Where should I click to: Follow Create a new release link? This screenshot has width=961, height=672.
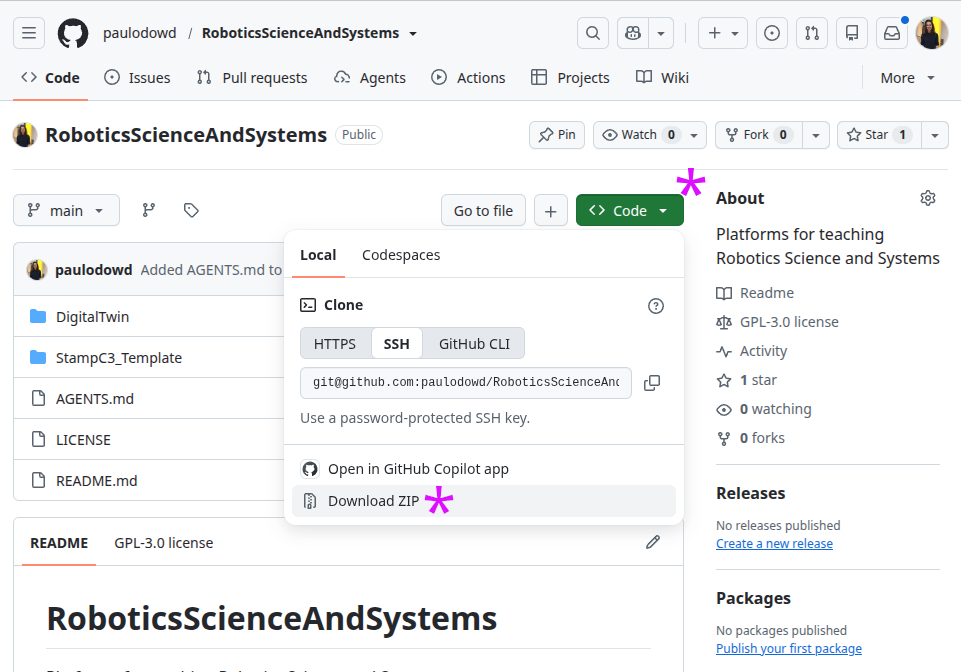[x=774, y=543]
